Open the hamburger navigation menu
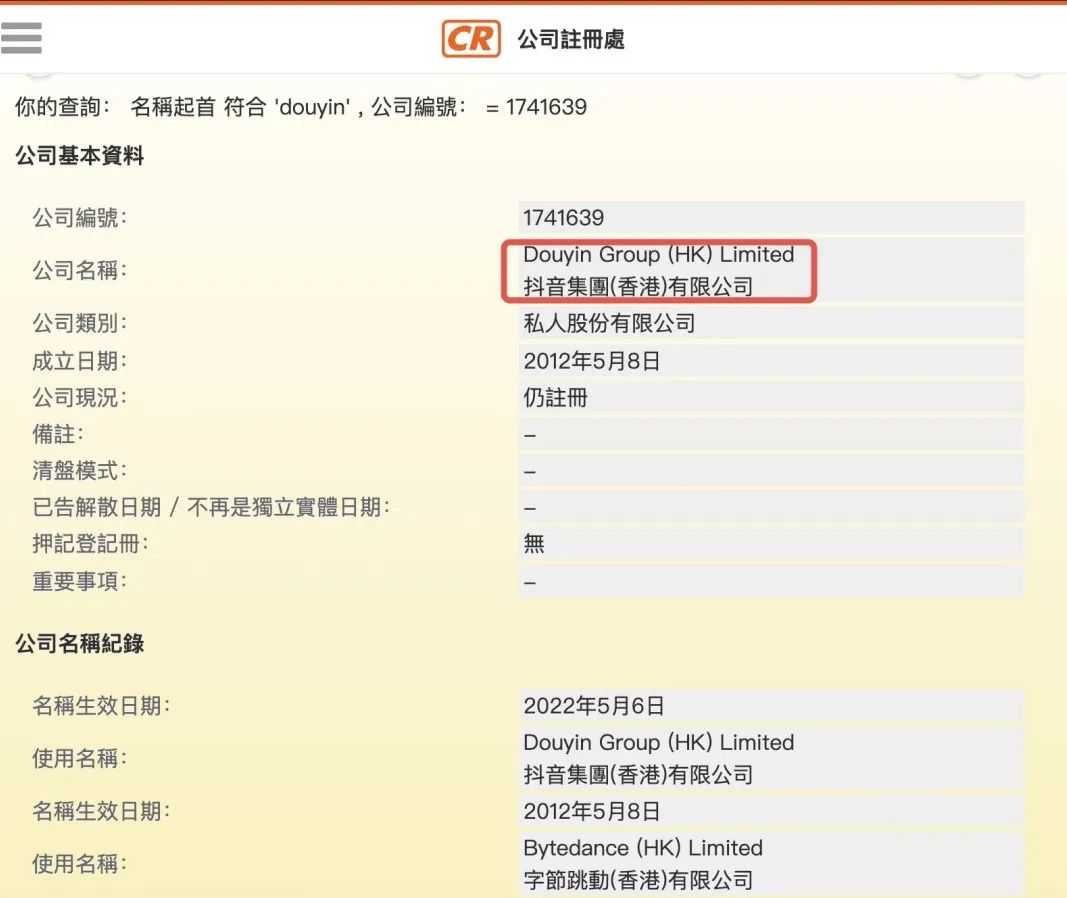 (21, 37)
